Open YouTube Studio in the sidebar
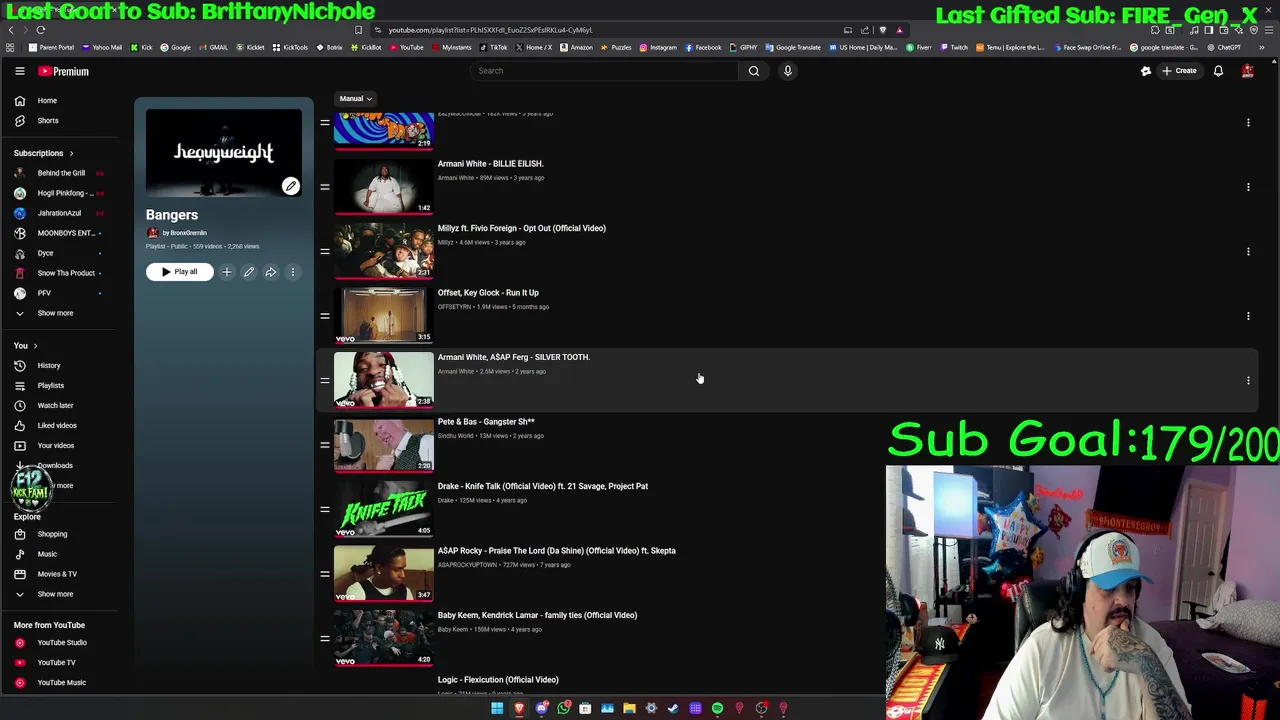This screenshot has height=720, width=1280. [62, 643]
